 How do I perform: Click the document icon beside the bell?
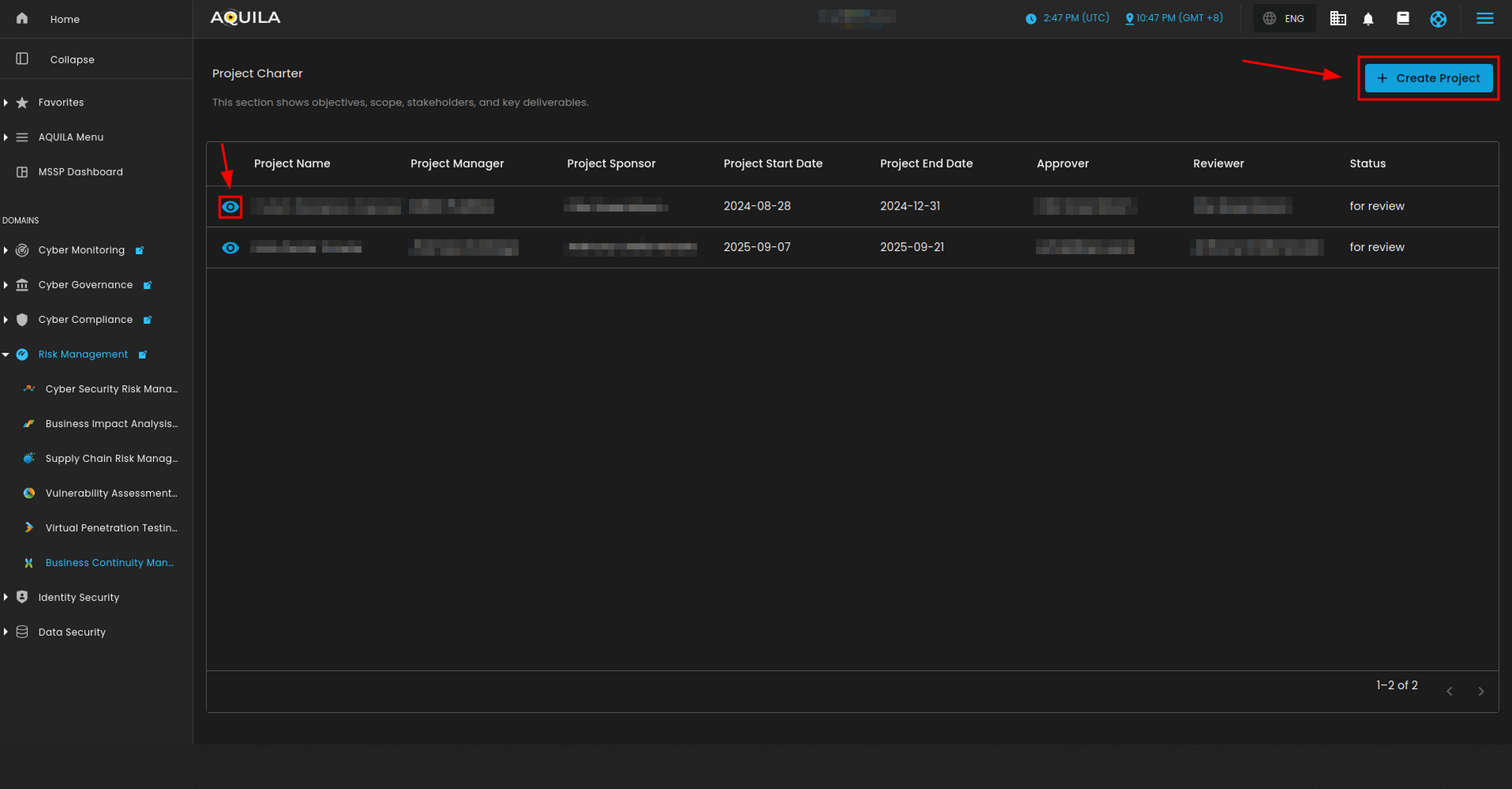pyautogui.click(x=1403, y=19)
